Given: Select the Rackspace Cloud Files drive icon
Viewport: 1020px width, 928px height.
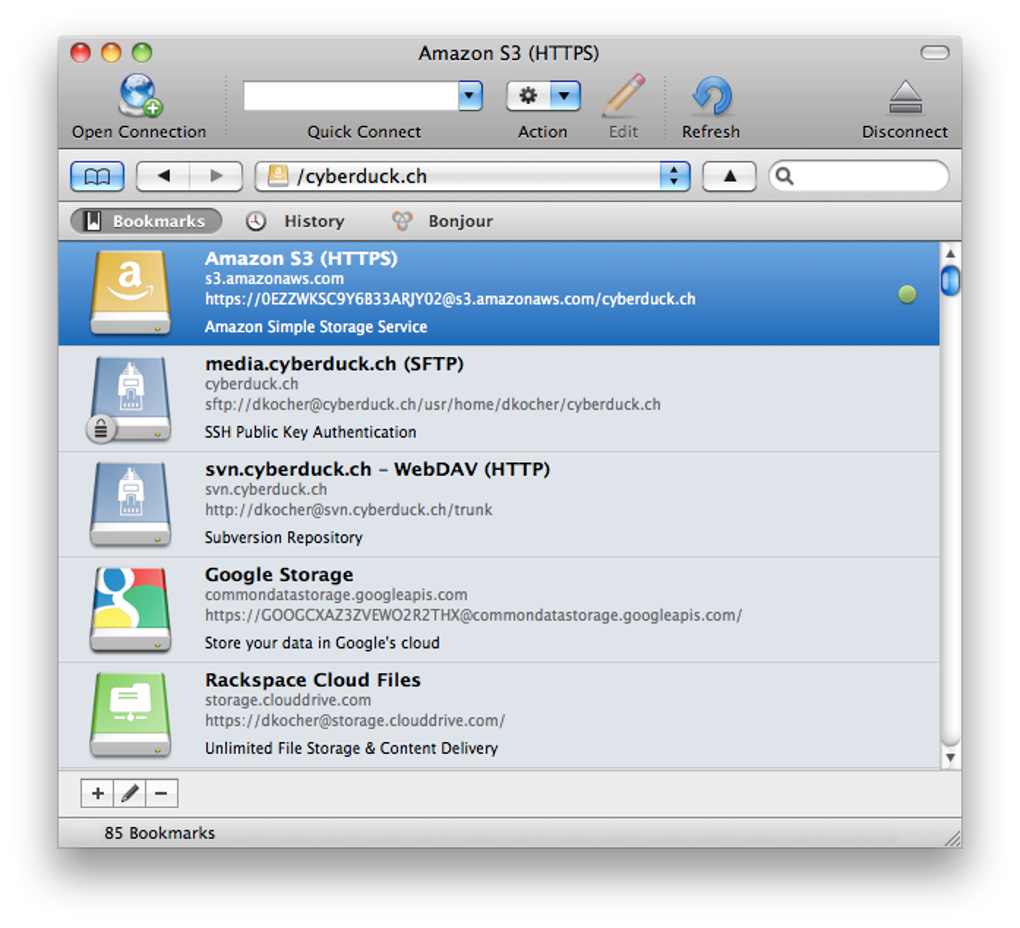Looking at the screenshot, I should click(130, 714).
